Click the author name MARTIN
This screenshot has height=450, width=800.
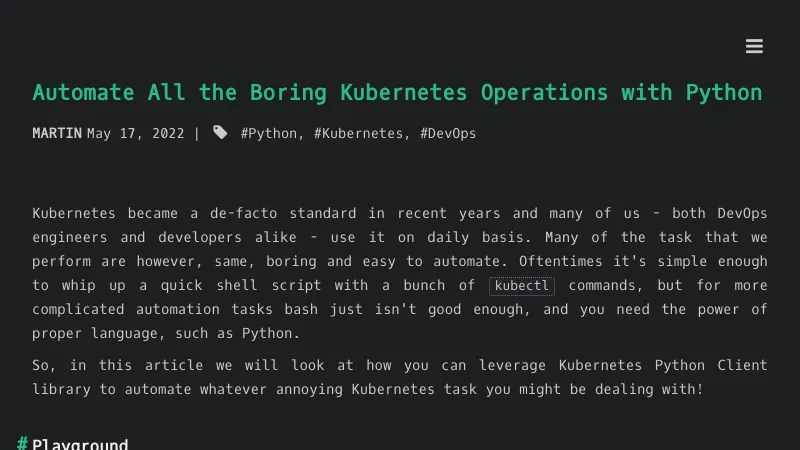57,133
